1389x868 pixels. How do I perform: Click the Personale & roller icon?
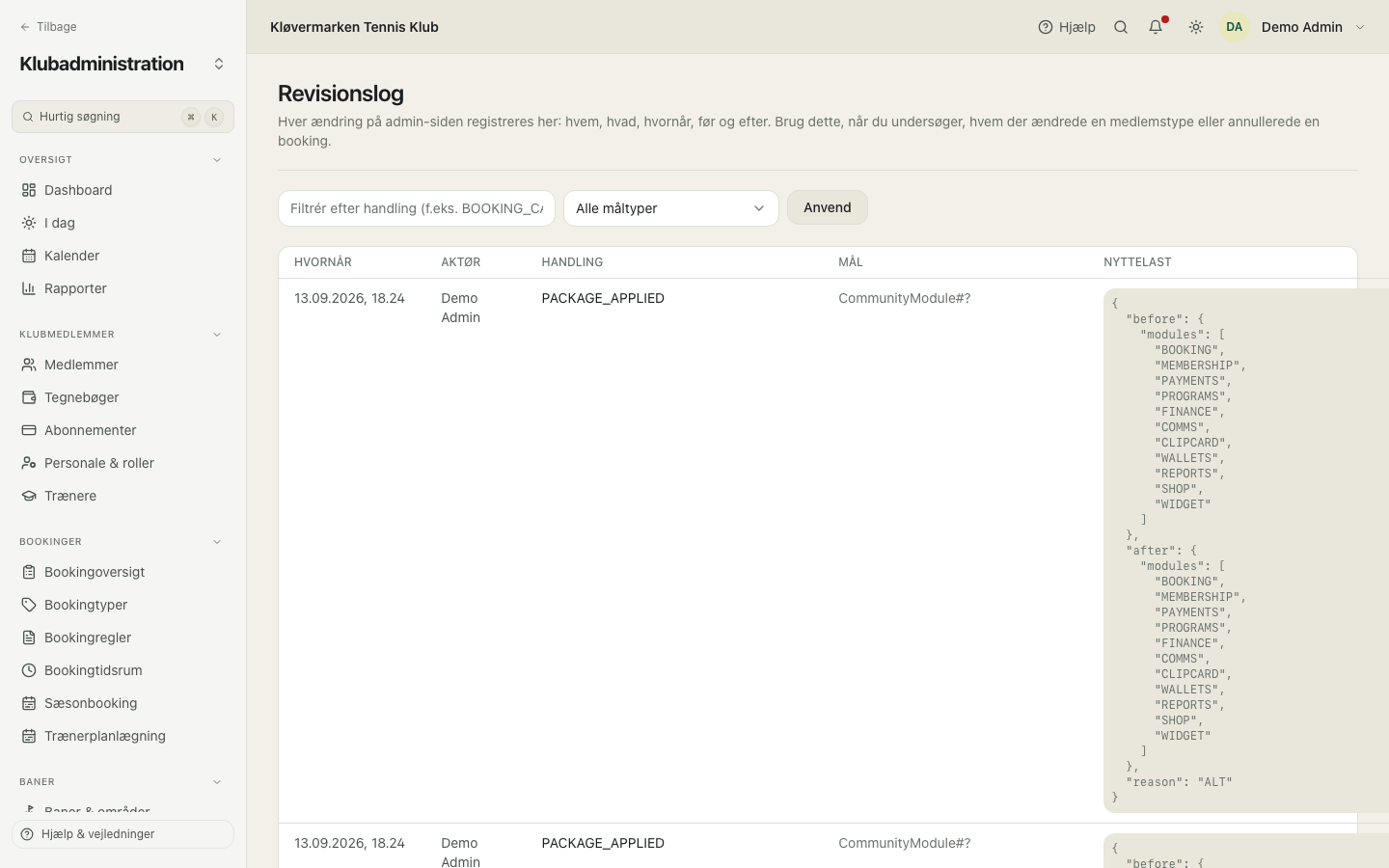click(x=29, y=463)
